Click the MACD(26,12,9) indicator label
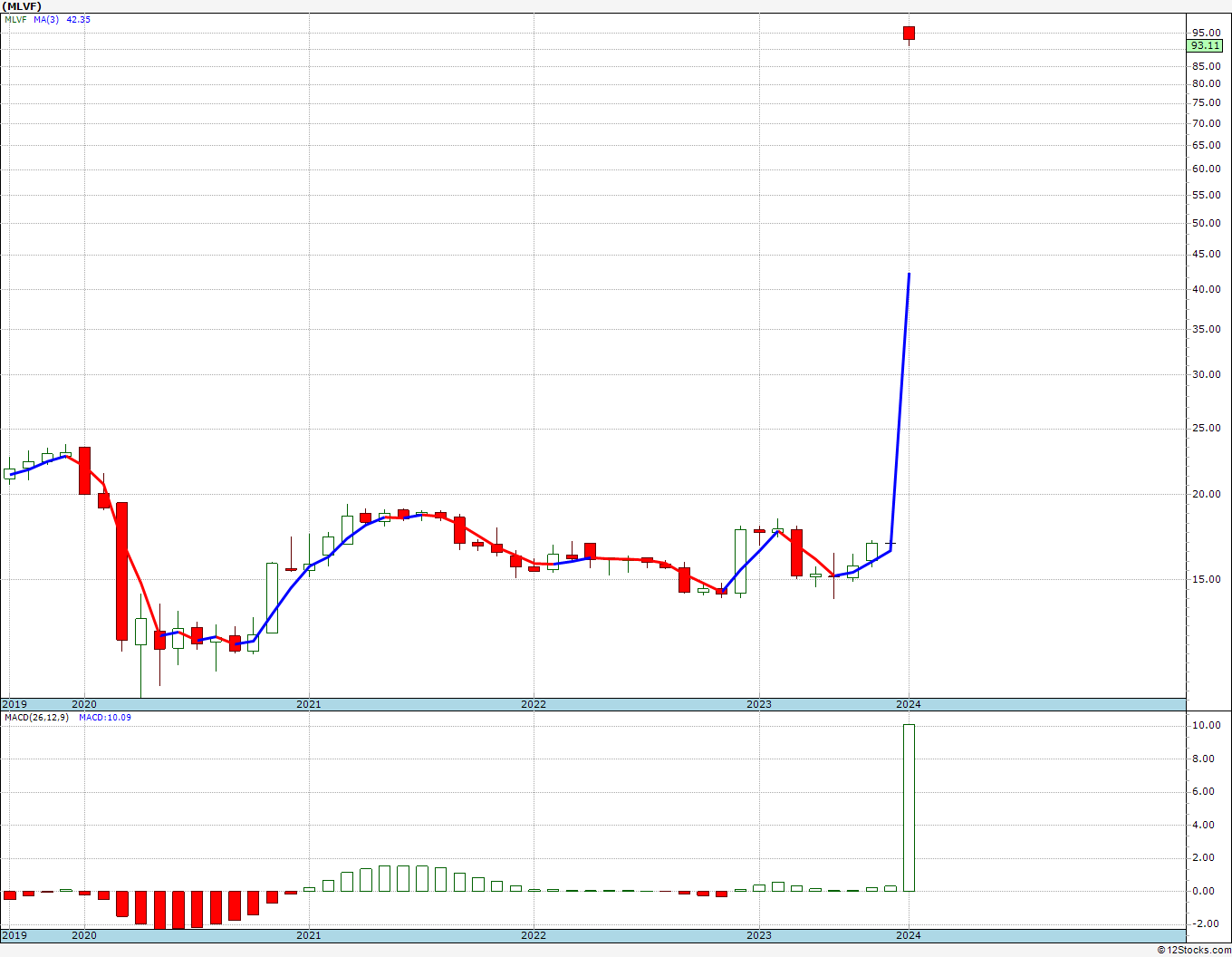The image size is (1232, 957). click(37, 718)
